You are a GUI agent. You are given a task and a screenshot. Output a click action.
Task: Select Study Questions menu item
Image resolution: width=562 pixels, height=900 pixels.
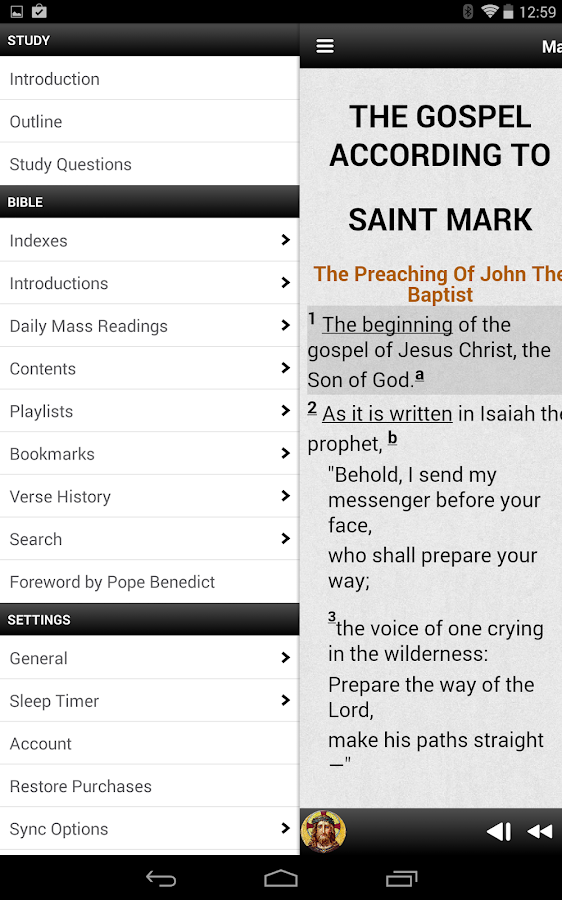149,164
